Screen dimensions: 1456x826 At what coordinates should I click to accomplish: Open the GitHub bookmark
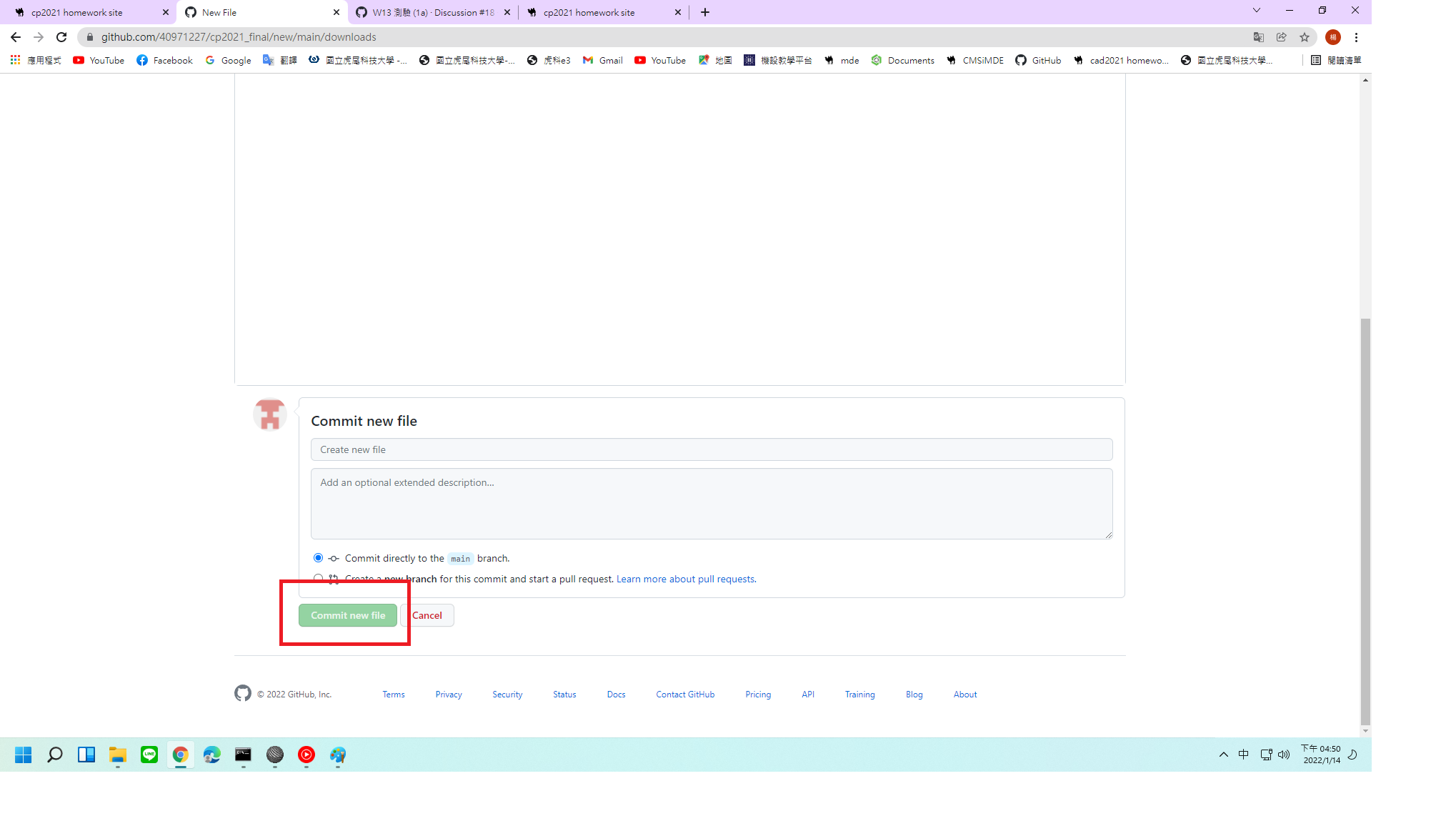[1038, 60]
